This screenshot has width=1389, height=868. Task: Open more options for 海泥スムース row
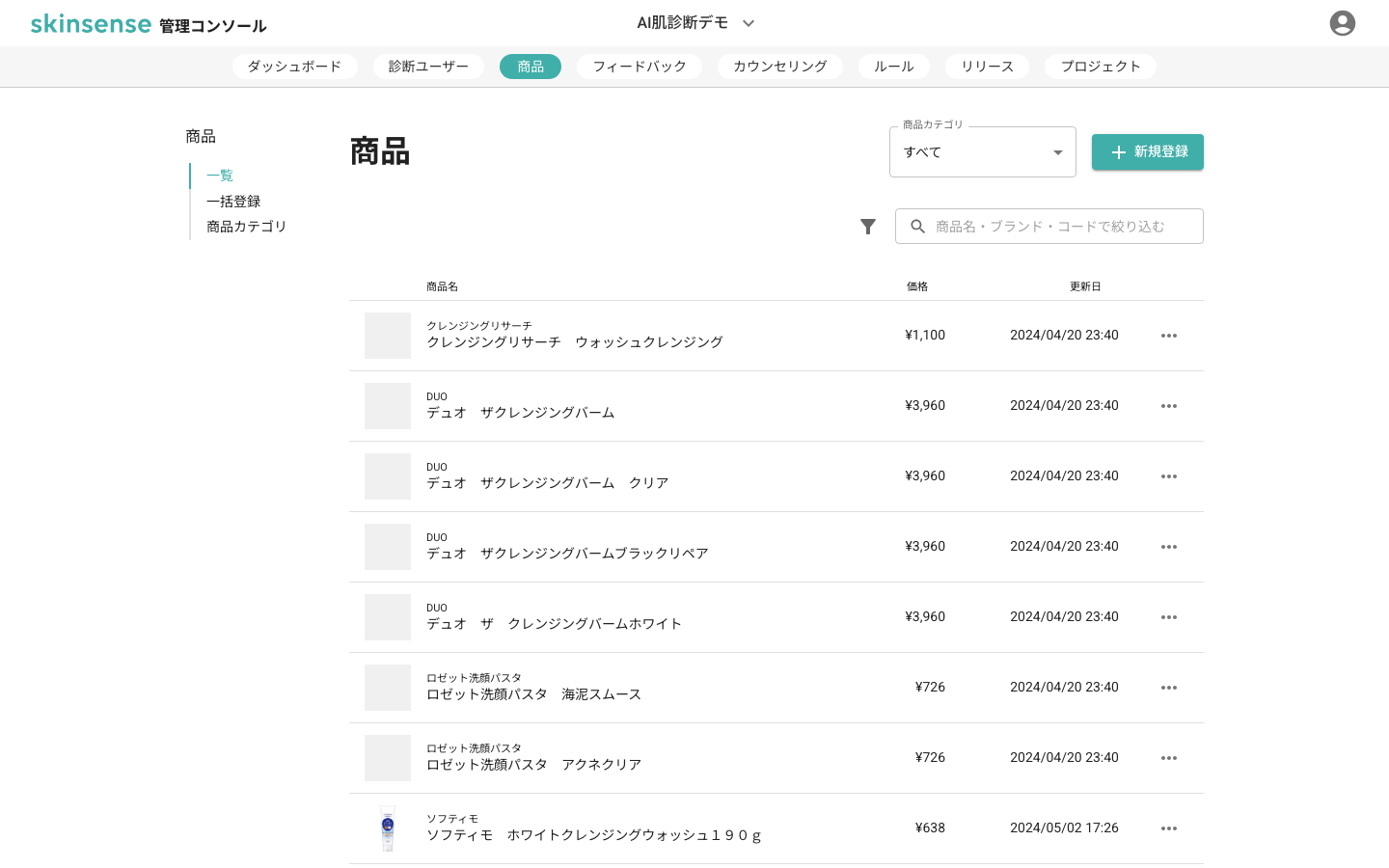click(x=1169, y=688)
